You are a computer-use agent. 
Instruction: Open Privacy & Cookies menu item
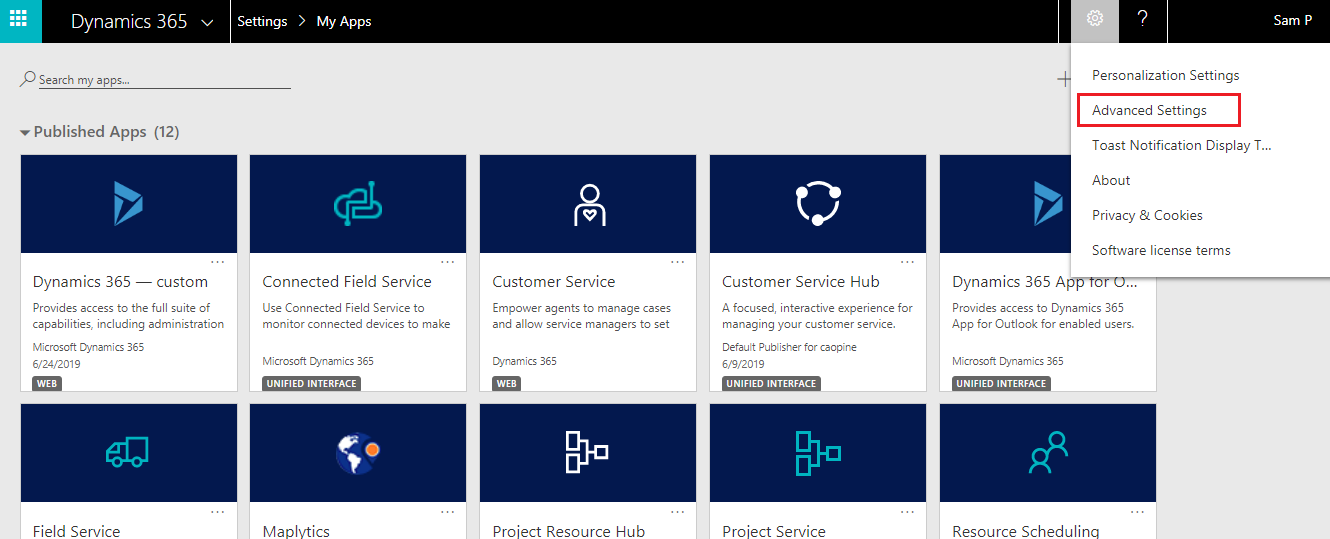(x=1147, y=215)
